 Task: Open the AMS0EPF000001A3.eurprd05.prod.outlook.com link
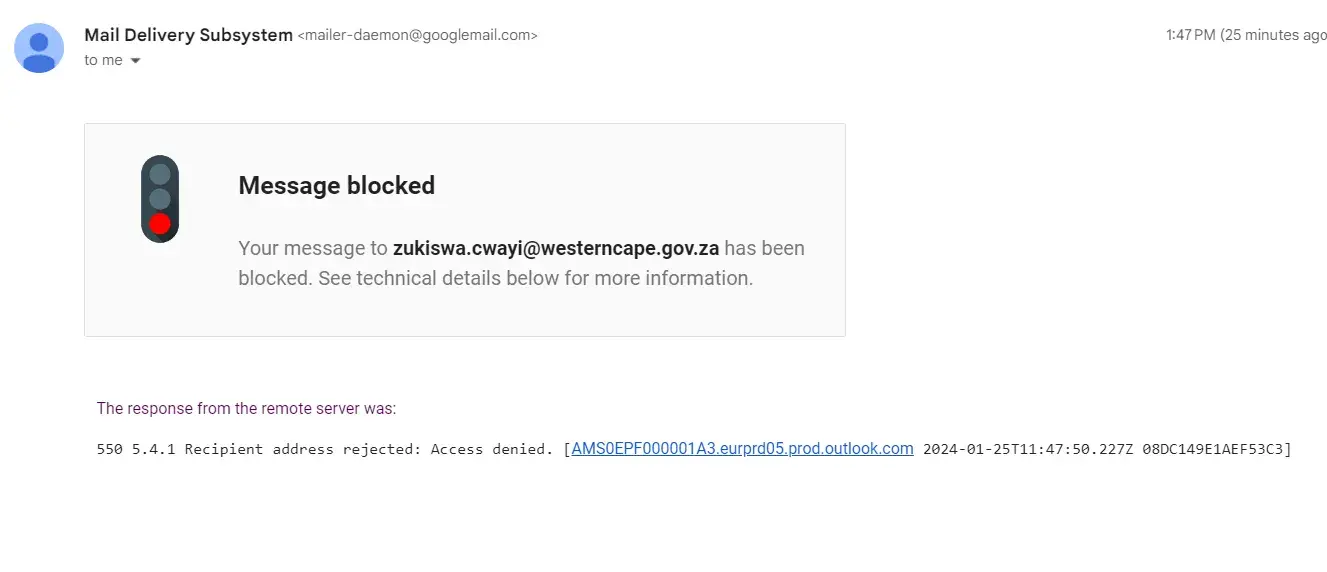pos(742,449)
